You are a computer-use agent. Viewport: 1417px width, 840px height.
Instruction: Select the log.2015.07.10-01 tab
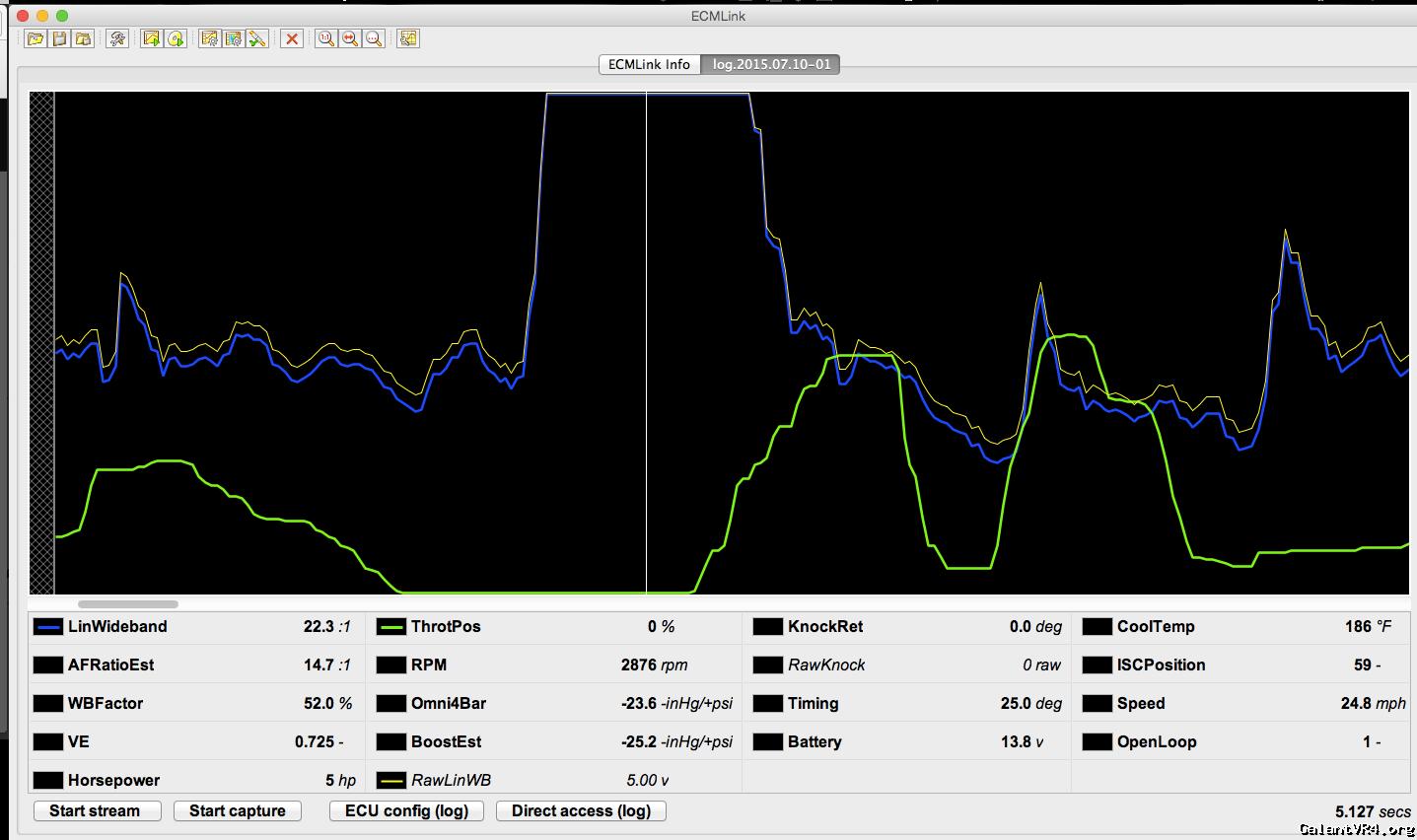(771, 64)
